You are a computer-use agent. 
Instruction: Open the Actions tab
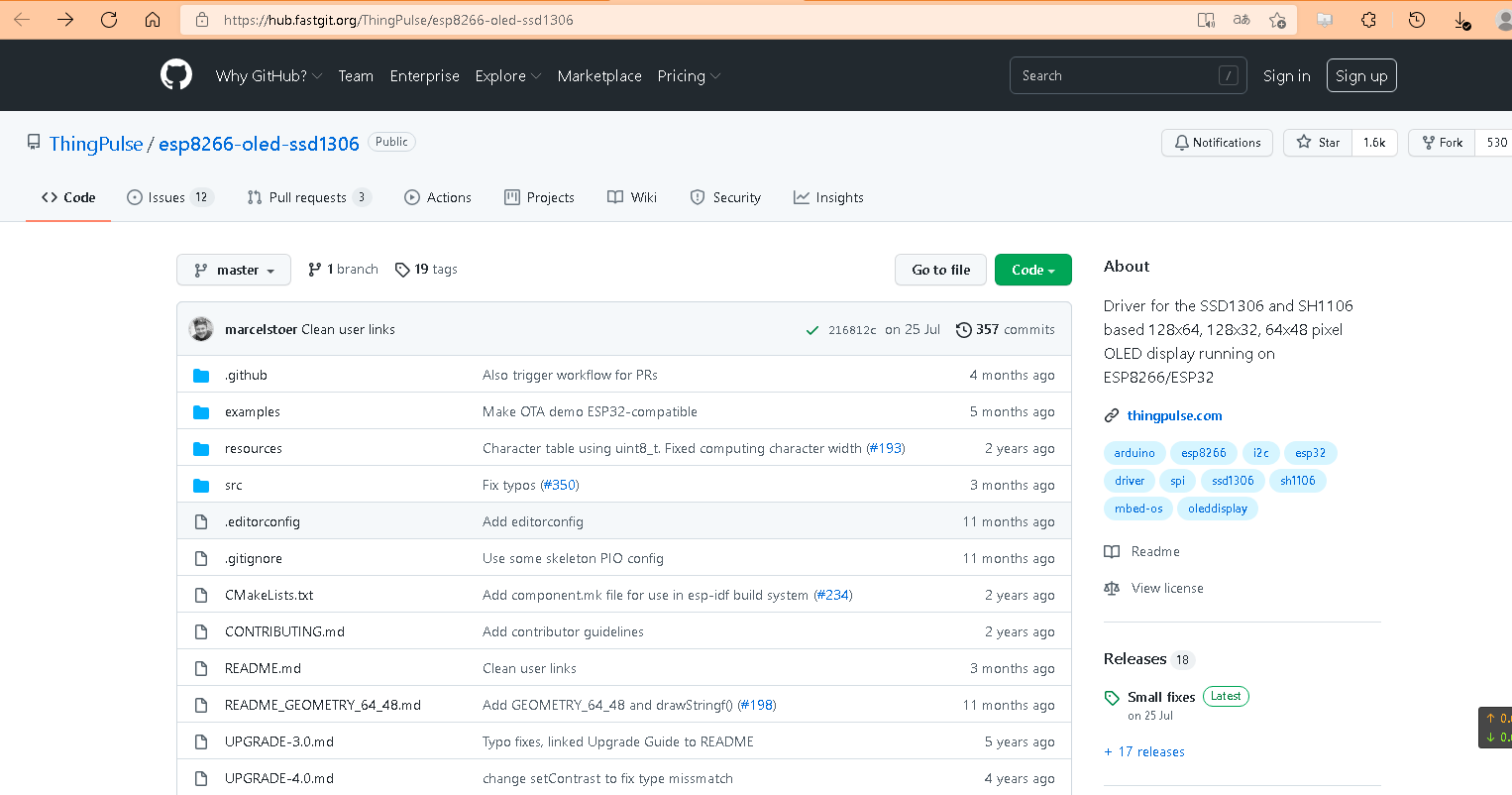438,197
